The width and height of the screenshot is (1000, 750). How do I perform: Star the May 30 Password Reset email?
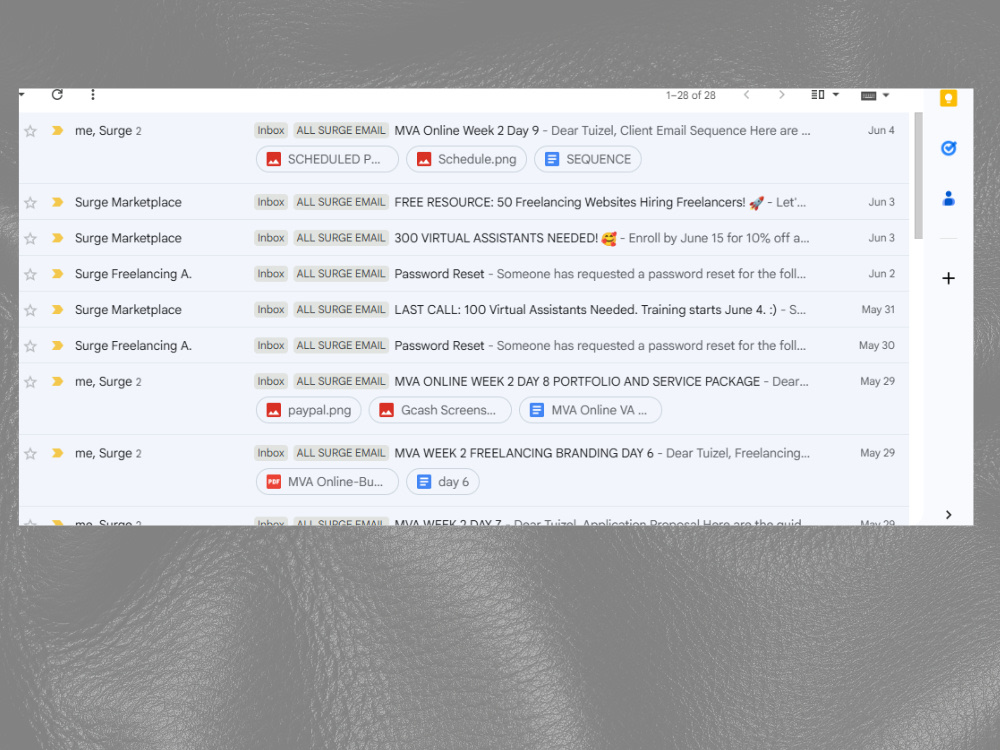30,346
